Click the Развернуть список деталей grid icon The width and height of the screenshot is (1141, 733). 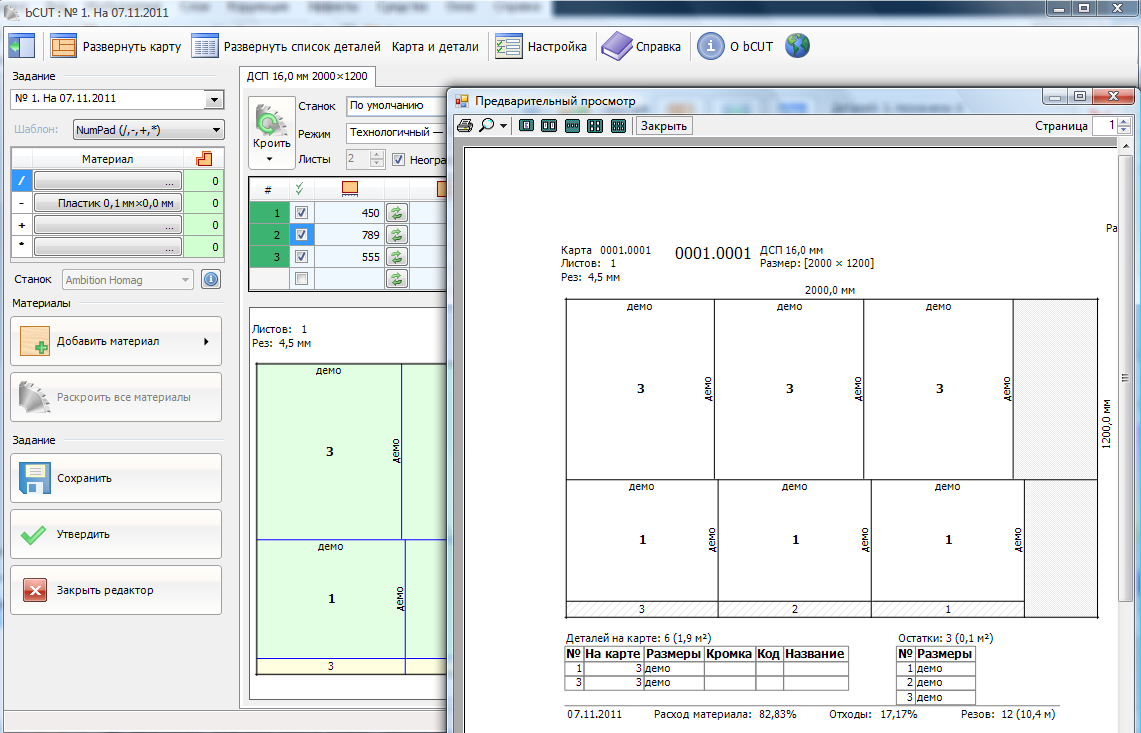(x=204, y=47)
